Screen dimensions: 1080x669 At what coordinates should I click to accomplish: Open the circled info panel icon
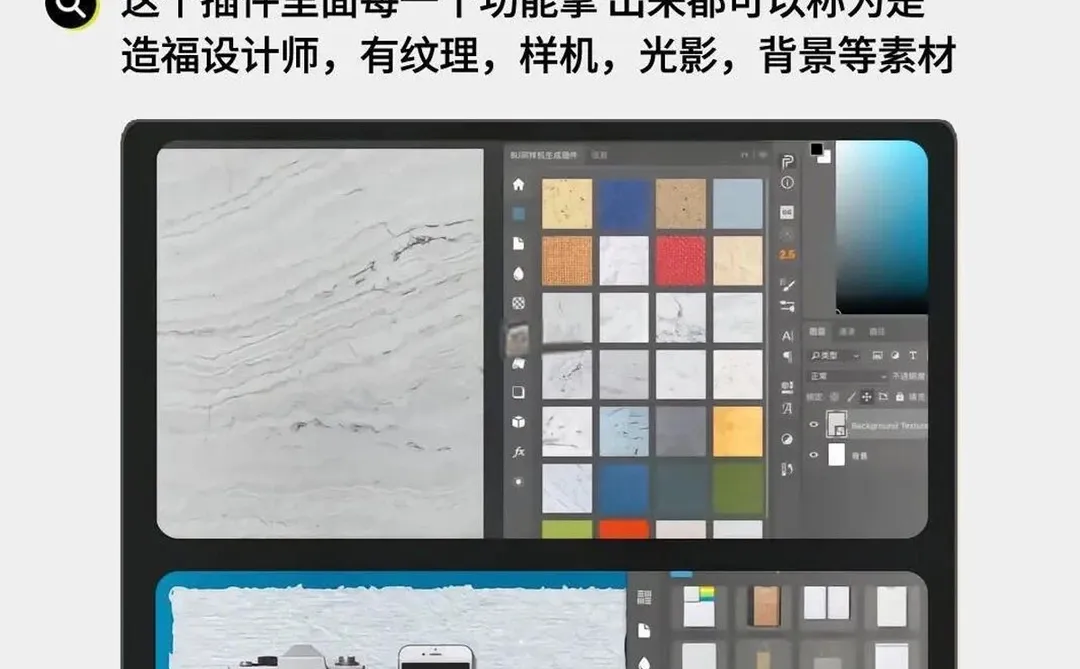pyautogui.click(x=787, y=183)
